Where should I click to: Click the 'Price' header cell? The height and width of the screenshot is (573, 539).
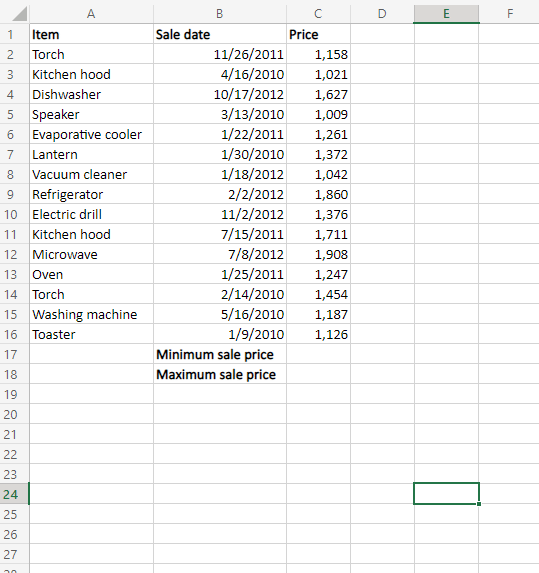click(x=318, y=34)
